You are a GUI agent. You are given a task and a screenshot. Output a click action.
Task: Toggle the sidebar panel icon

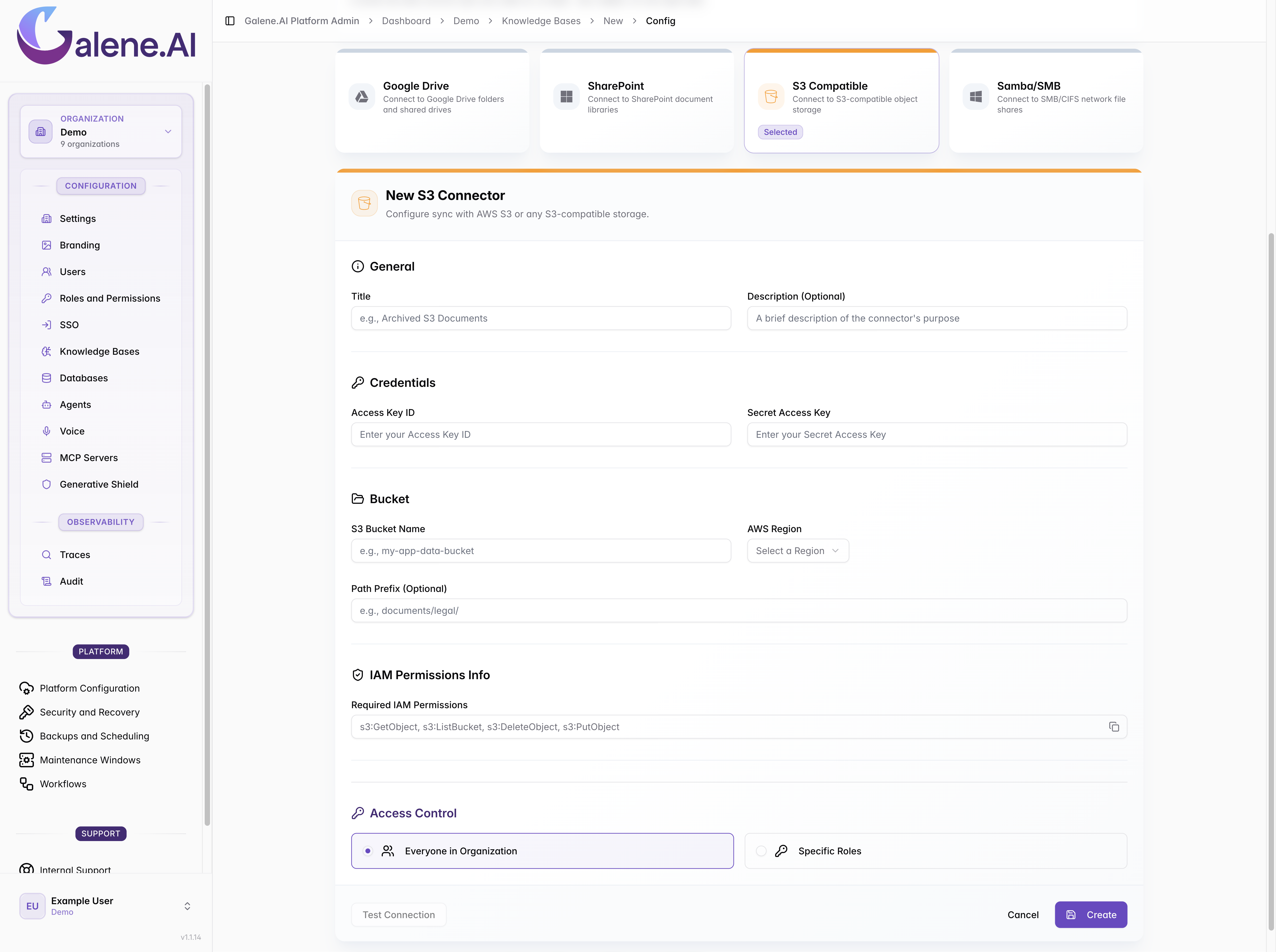pyautogui.click(x=230, y=21)
